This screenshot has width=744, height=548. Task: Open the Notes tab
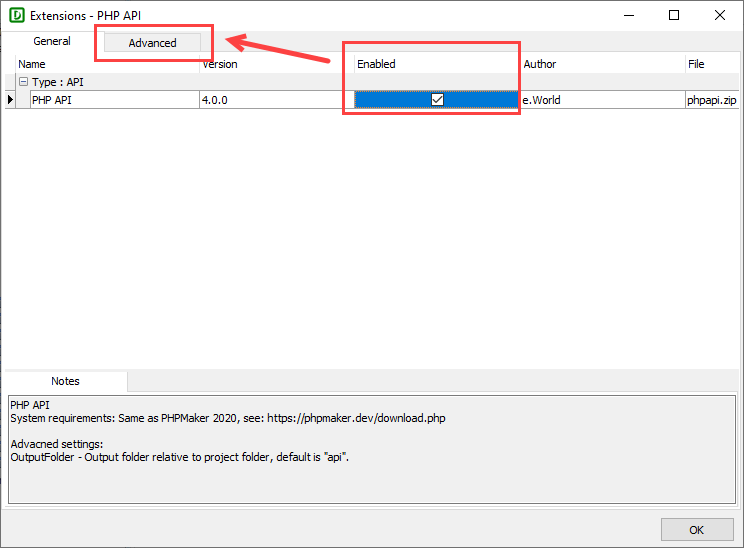pyautogui.click(x=65, y=381)
